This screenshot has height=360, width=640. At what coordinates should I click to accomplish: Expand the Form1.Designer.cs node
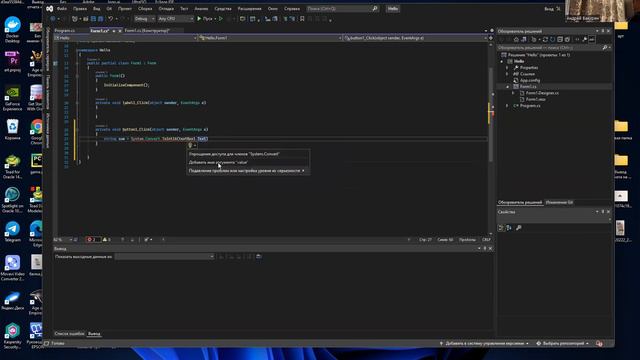(513, 93)
